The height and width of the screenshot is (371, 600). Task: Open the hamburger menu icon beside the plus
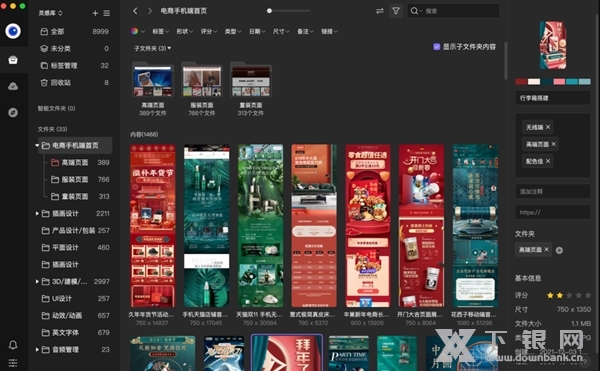click(x=107, y=13)
